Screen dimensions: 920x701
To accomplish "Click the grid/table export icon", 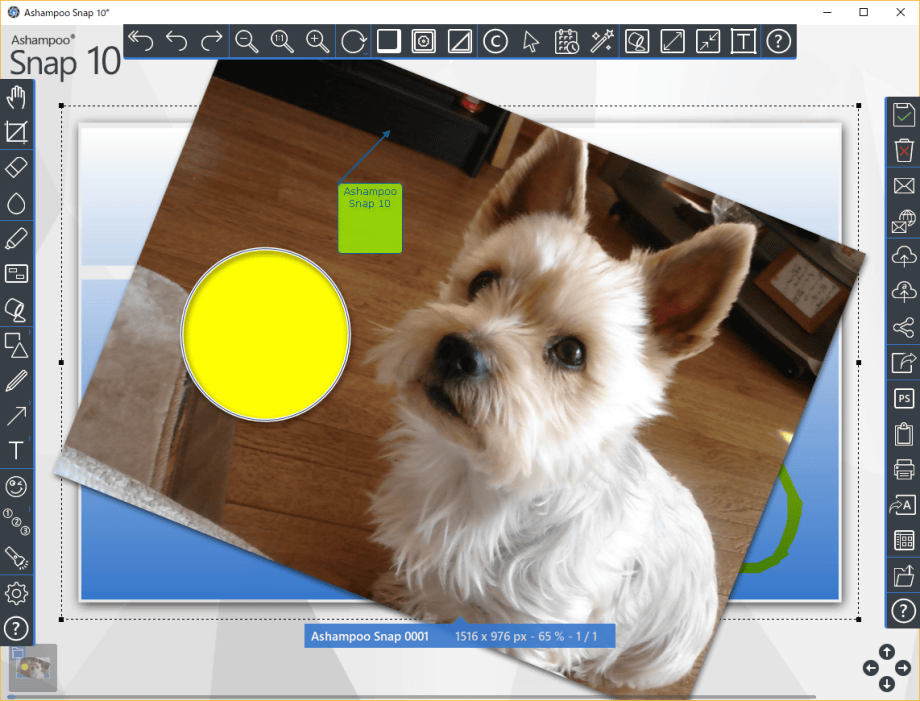I will tap(904, 540).
